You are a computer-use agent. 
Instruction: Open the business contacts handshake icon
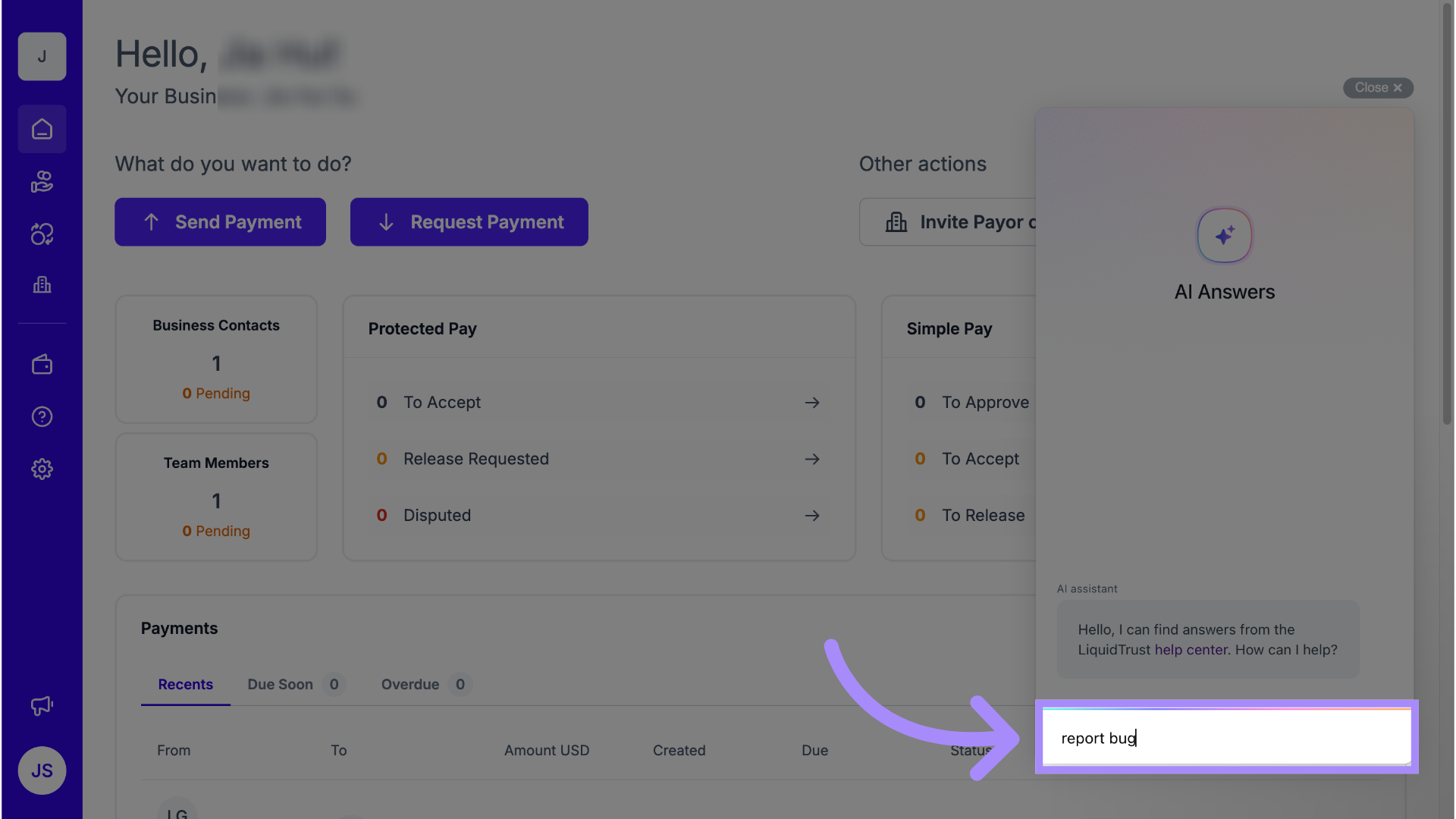(42, 182)
